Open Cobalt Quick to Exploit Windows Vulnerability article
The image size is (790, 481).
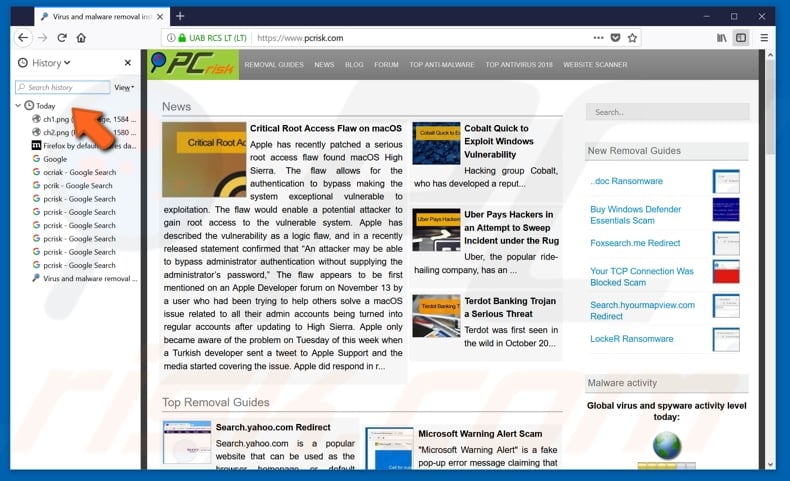(x=499, y=141)
